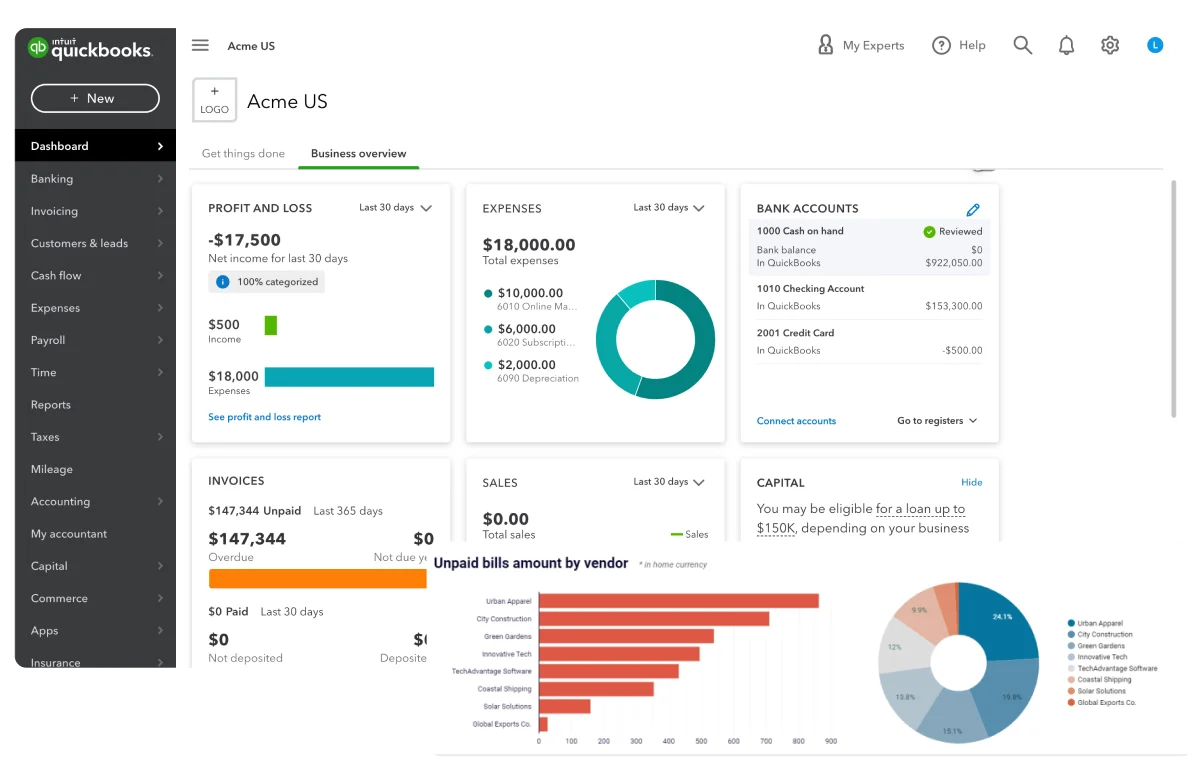
Task: Click the green Income bar
Action: 270,325
